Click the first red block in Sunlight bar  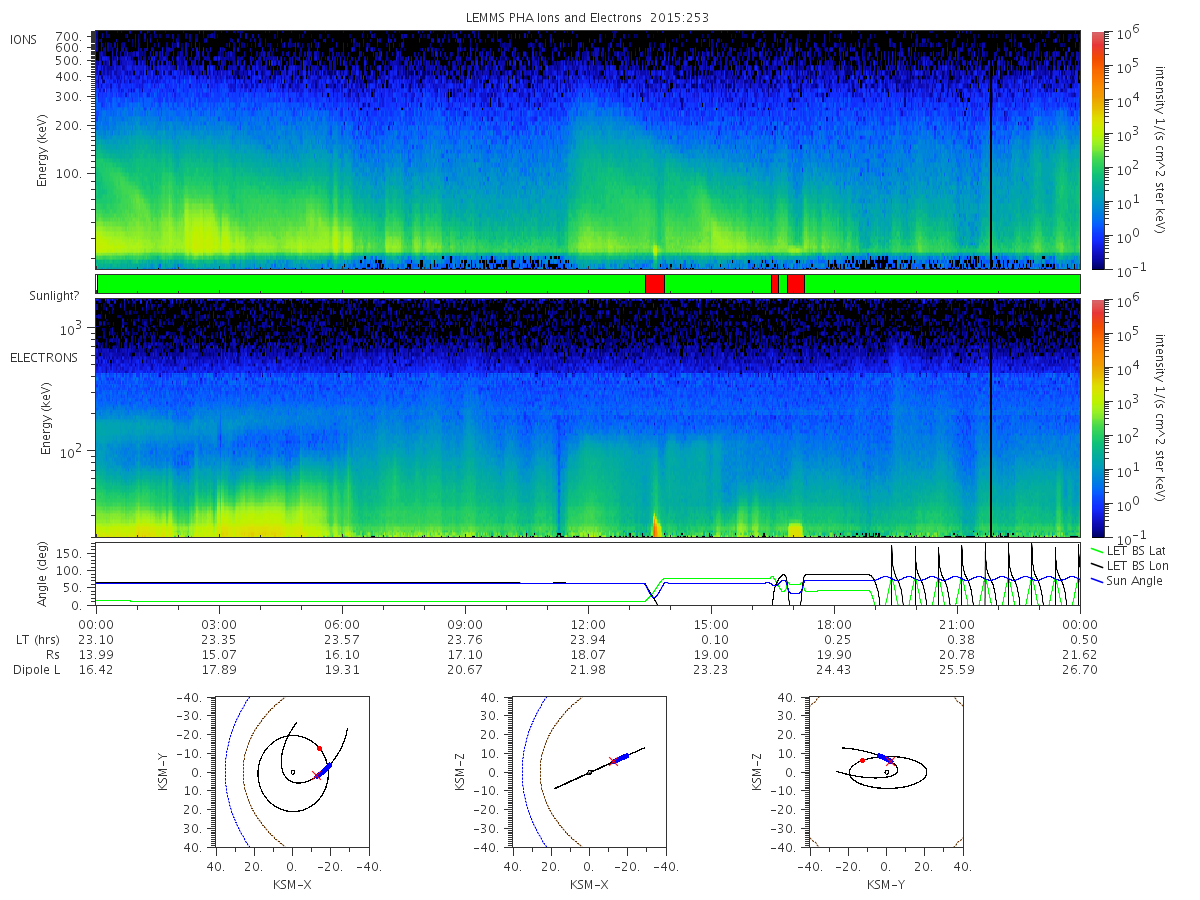tap(655, 284)
